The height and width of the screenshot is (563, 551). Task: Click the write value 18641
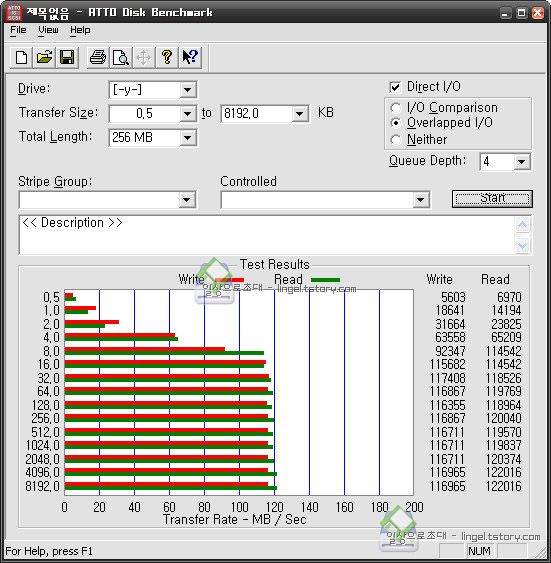click(450, 310)
